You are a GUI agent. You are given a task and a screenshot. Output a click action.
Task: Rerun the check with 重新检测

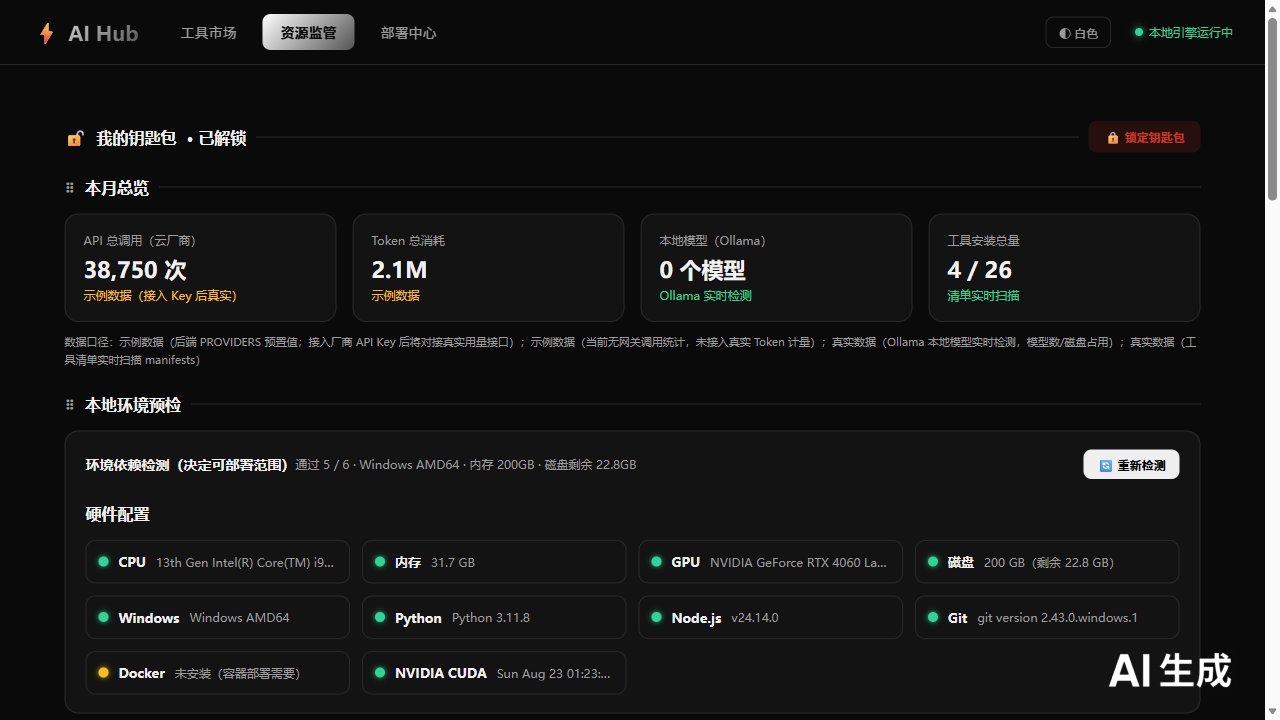(x=1131, y=465)
